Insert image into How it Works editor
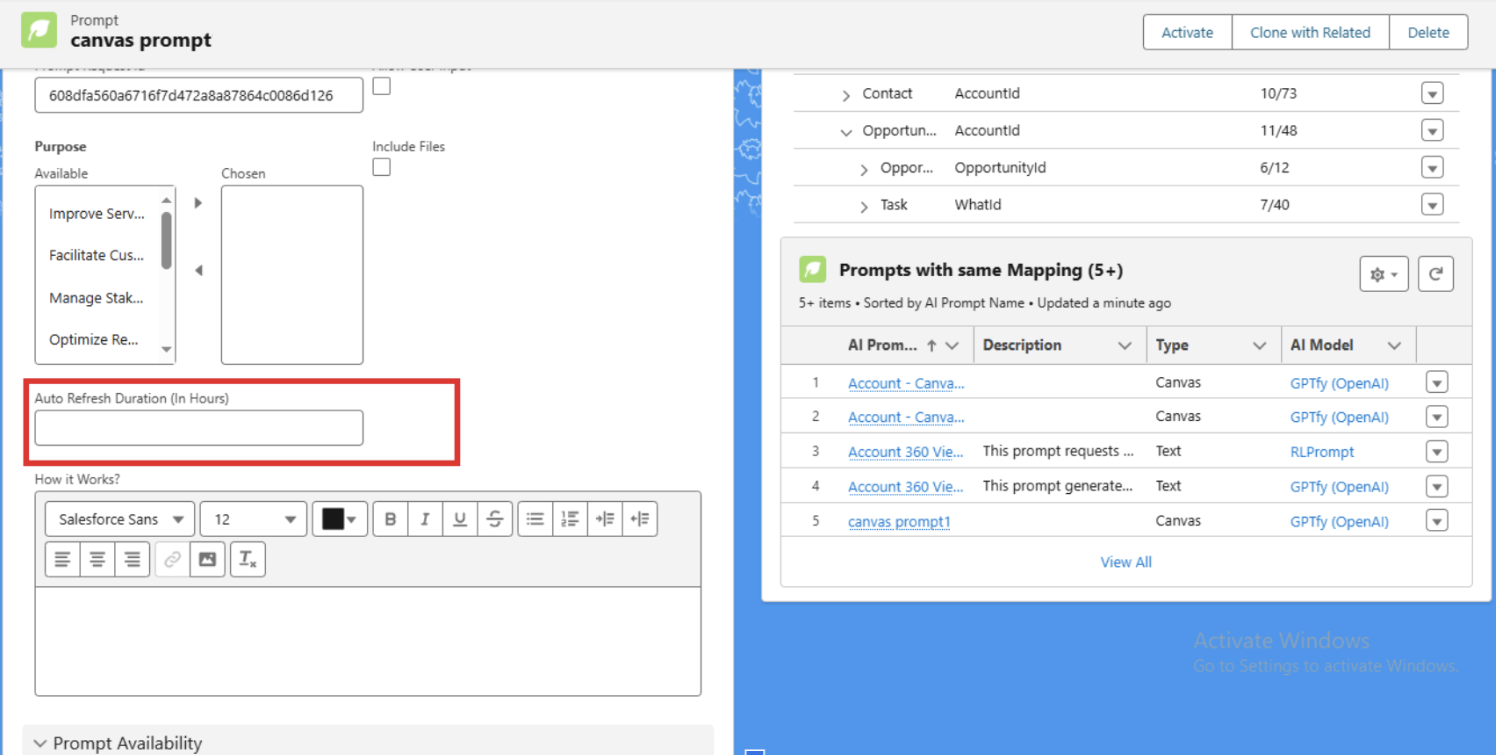This screenshot has height=755, width=1496. coord(207,560)
